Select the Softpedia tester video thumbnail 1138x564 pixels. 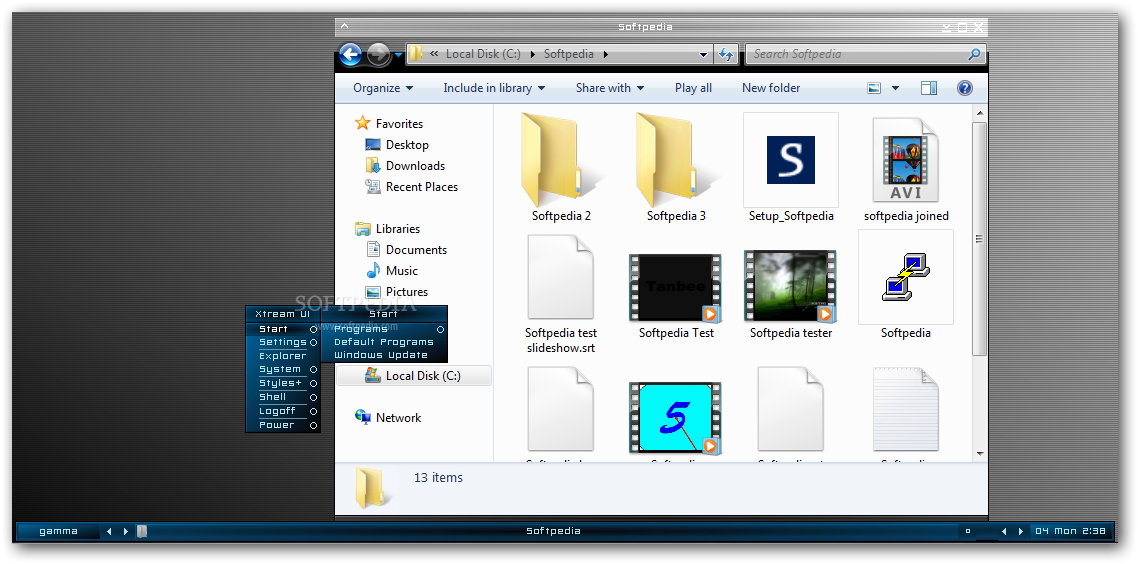pyautogui.click(x=791, y=286)
